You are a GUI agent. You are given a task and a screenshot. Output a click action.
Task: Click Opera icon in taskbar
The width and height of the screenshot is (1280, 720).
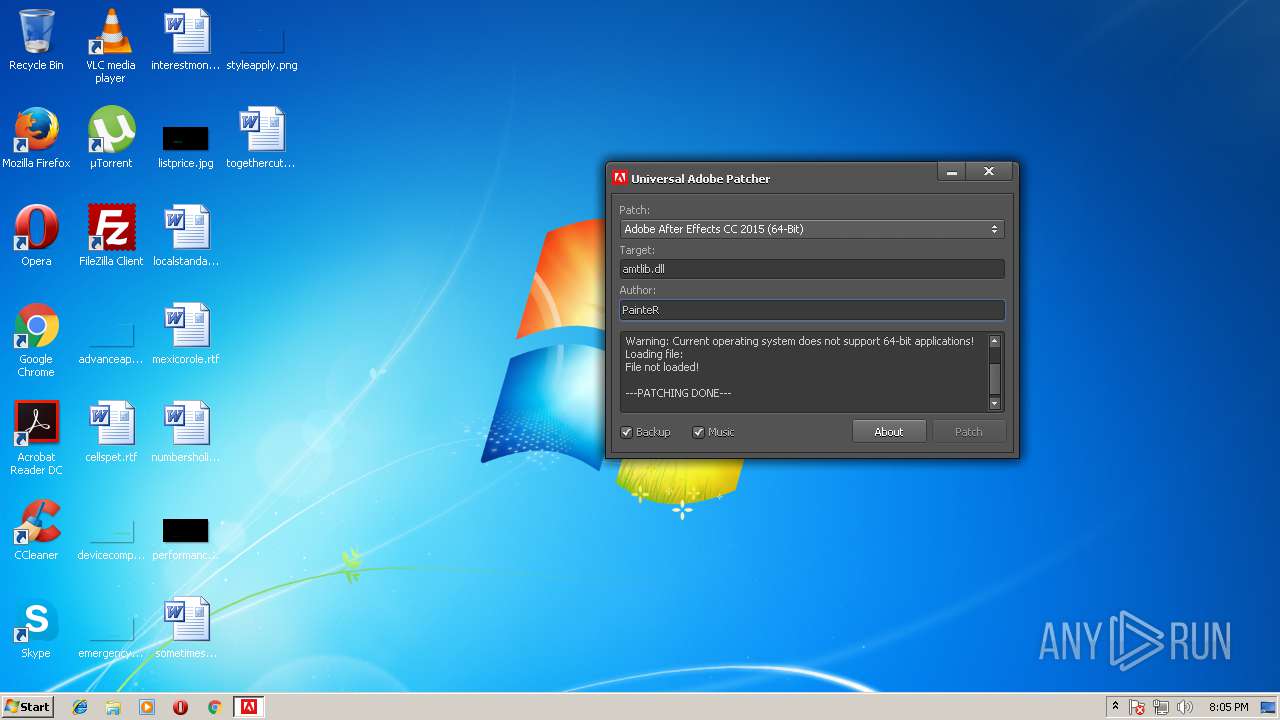click(x=181, y=707)
